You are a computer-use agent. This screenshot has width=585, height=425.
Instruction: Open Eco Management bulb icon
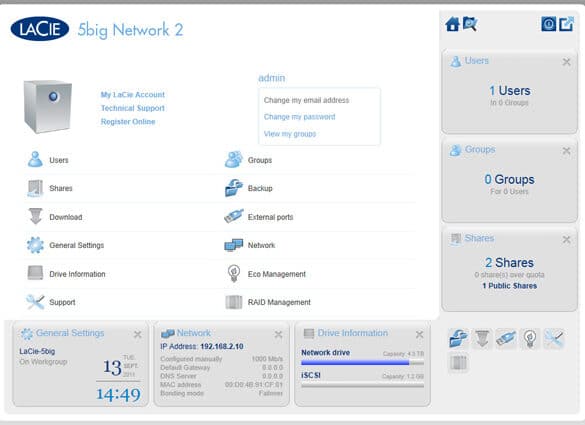point(234,274)
